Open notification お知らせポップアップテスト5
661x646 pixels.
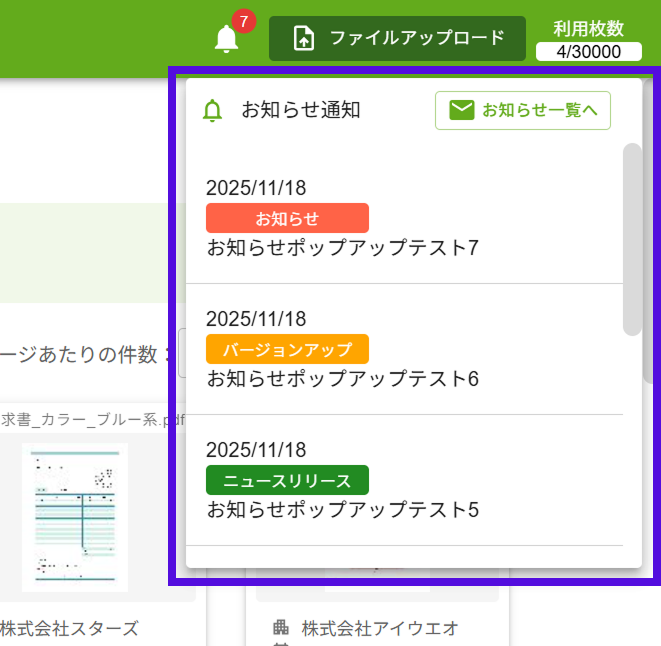coord(343,509)
